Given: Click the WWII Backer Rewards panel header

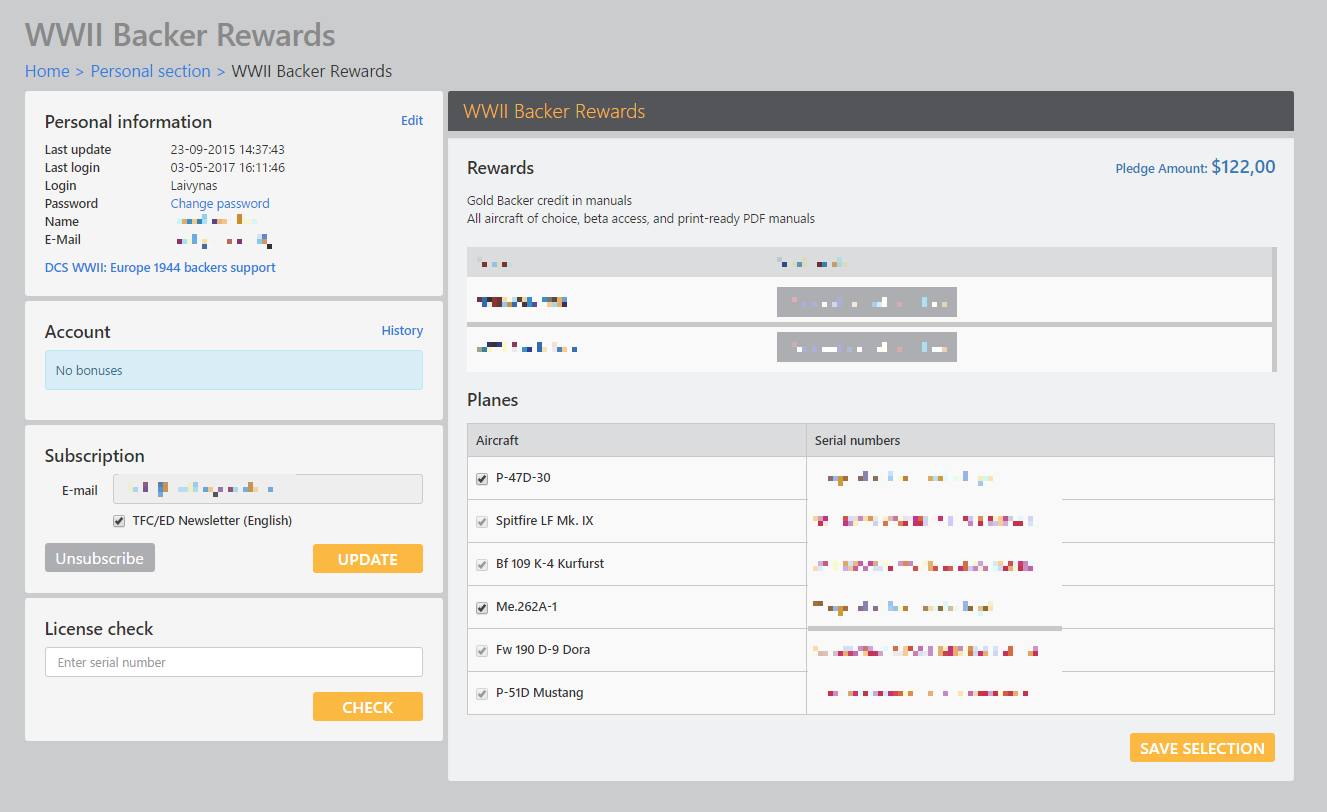Looking at the screenshot, I should coord(871,111).
